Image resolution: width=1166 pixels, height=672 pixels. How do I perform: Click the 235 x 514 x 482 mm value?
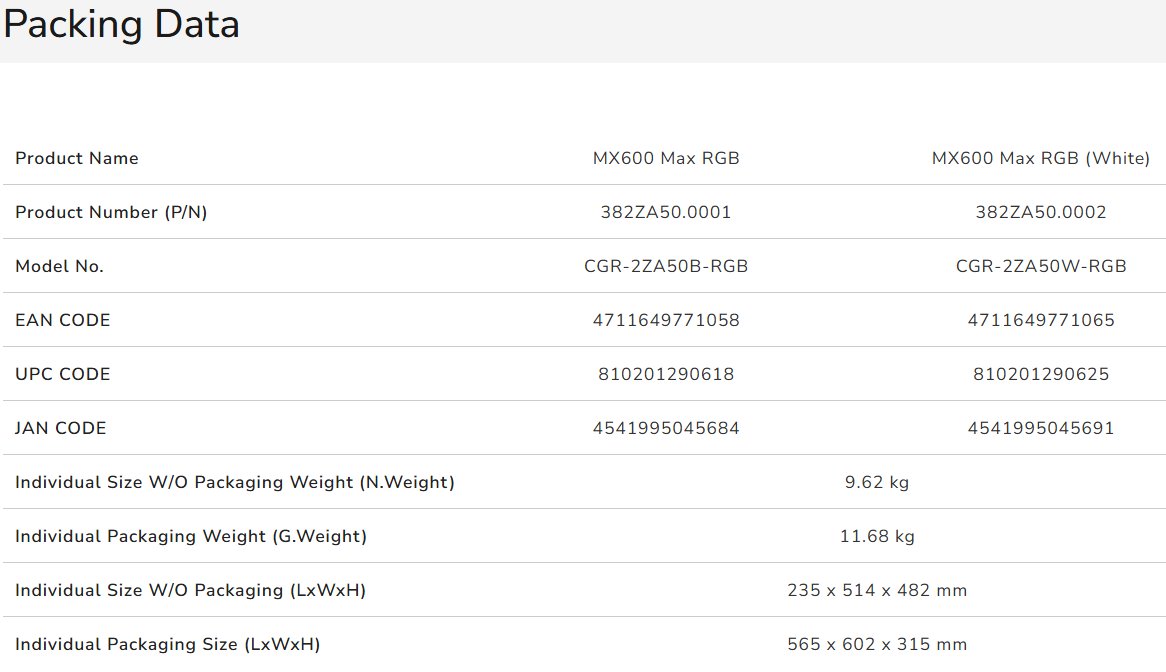tap(877, 590)
